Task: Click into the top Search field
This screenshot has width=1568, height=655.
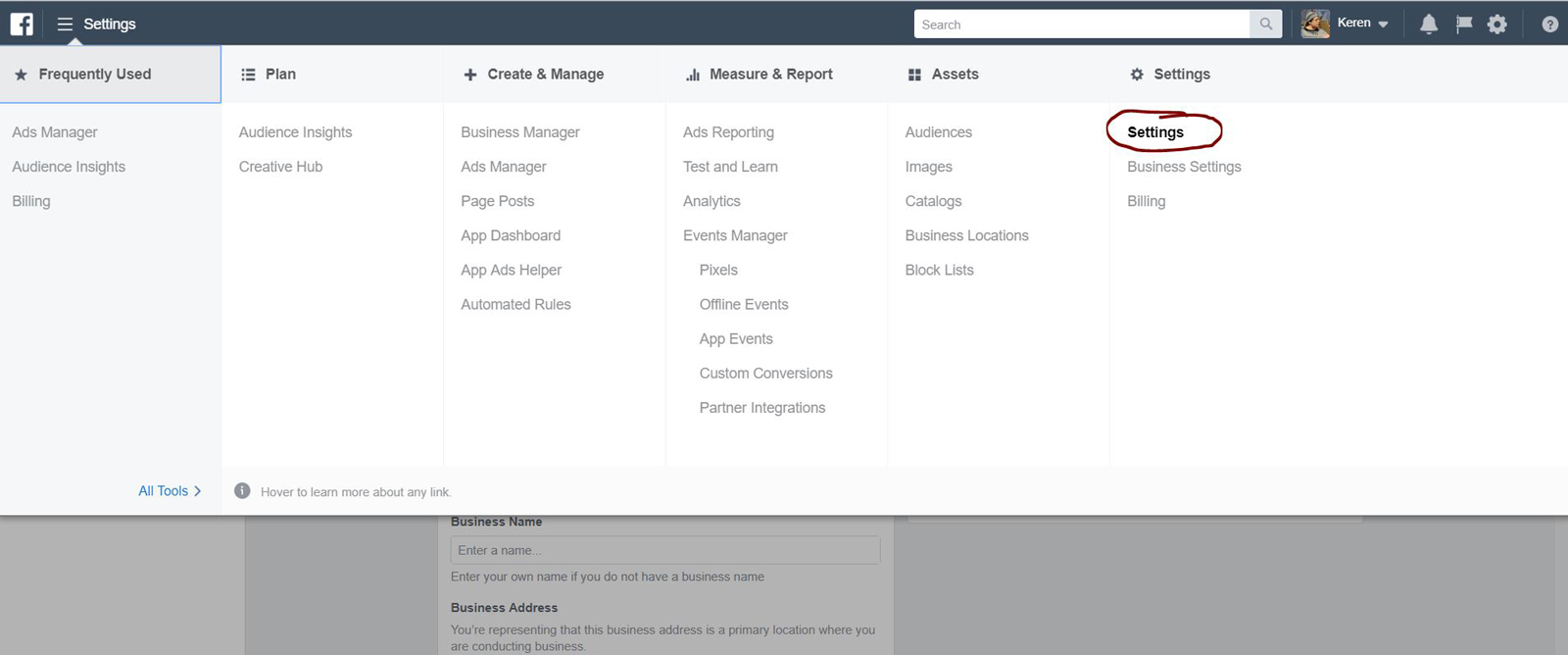Action: [1082, 24]
